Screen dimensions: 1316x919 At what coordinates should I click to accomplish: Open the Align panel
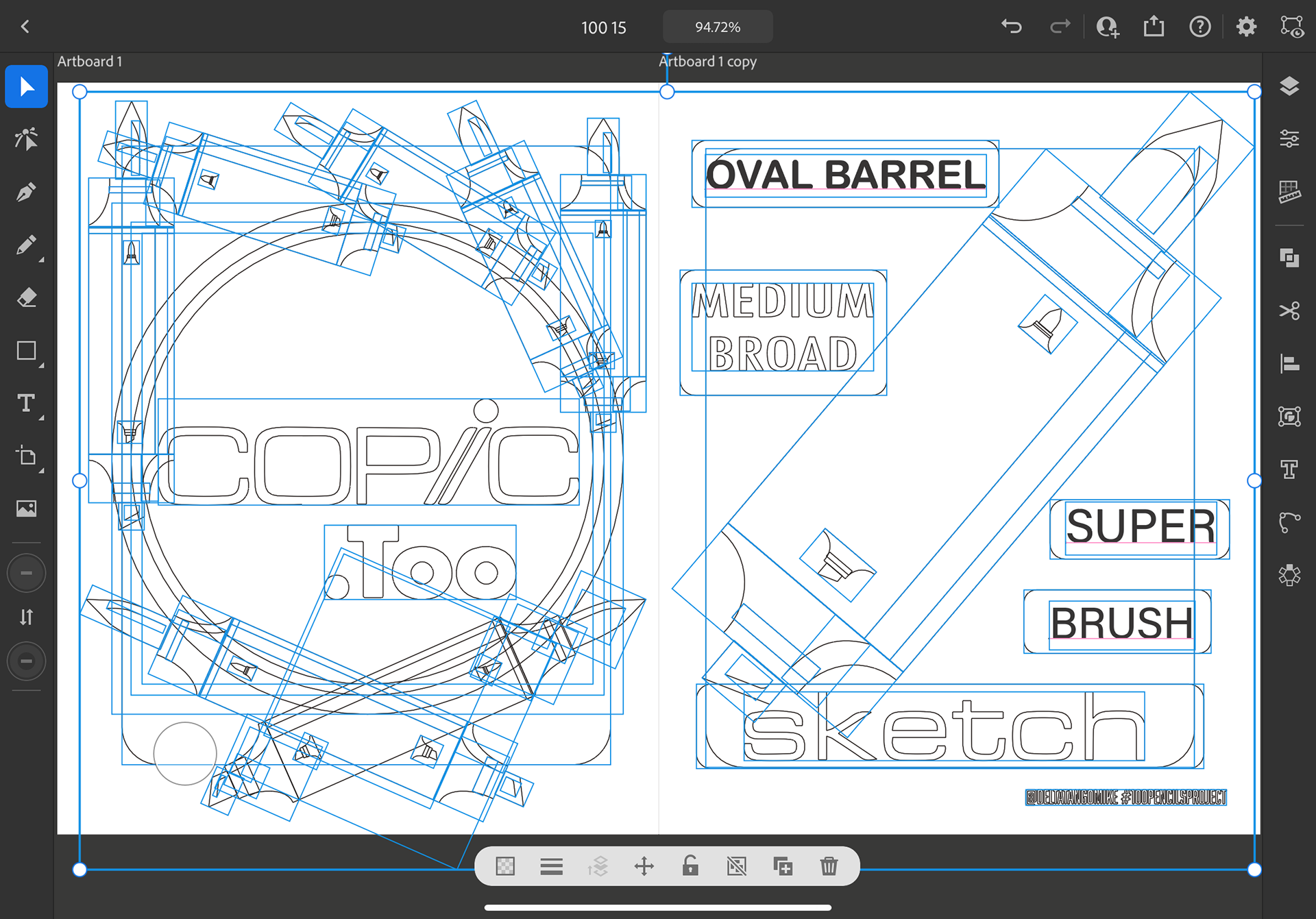click(x=1289, y=363)
